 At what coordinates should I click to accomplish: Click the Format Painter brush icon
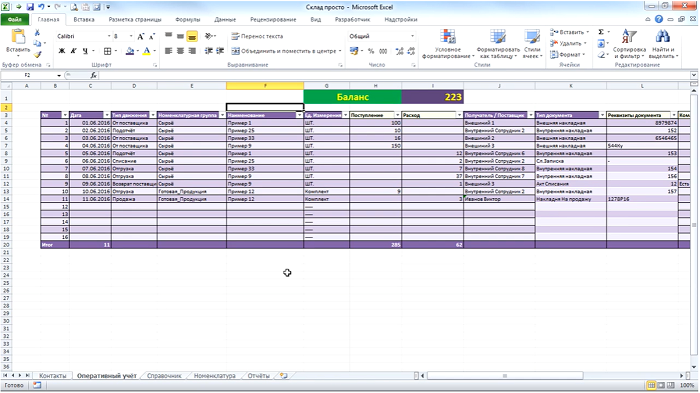click(38, 54)
